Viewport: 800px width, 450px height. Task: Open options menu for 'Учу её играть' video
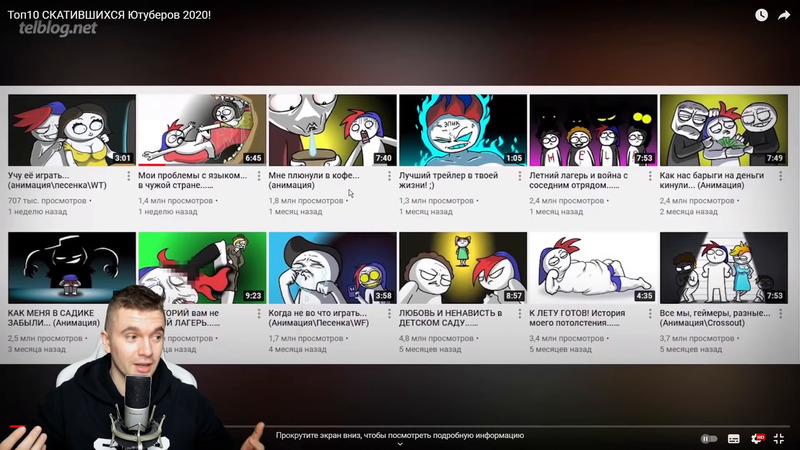[128, 176]
